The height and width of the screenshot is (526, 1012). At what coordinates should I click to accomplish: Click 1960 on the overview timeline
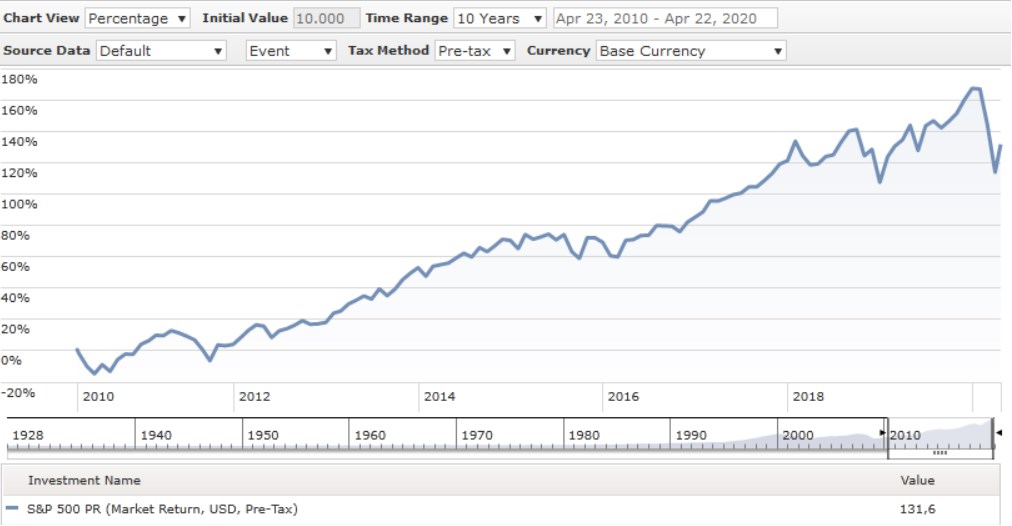click(x=370, y=436)
